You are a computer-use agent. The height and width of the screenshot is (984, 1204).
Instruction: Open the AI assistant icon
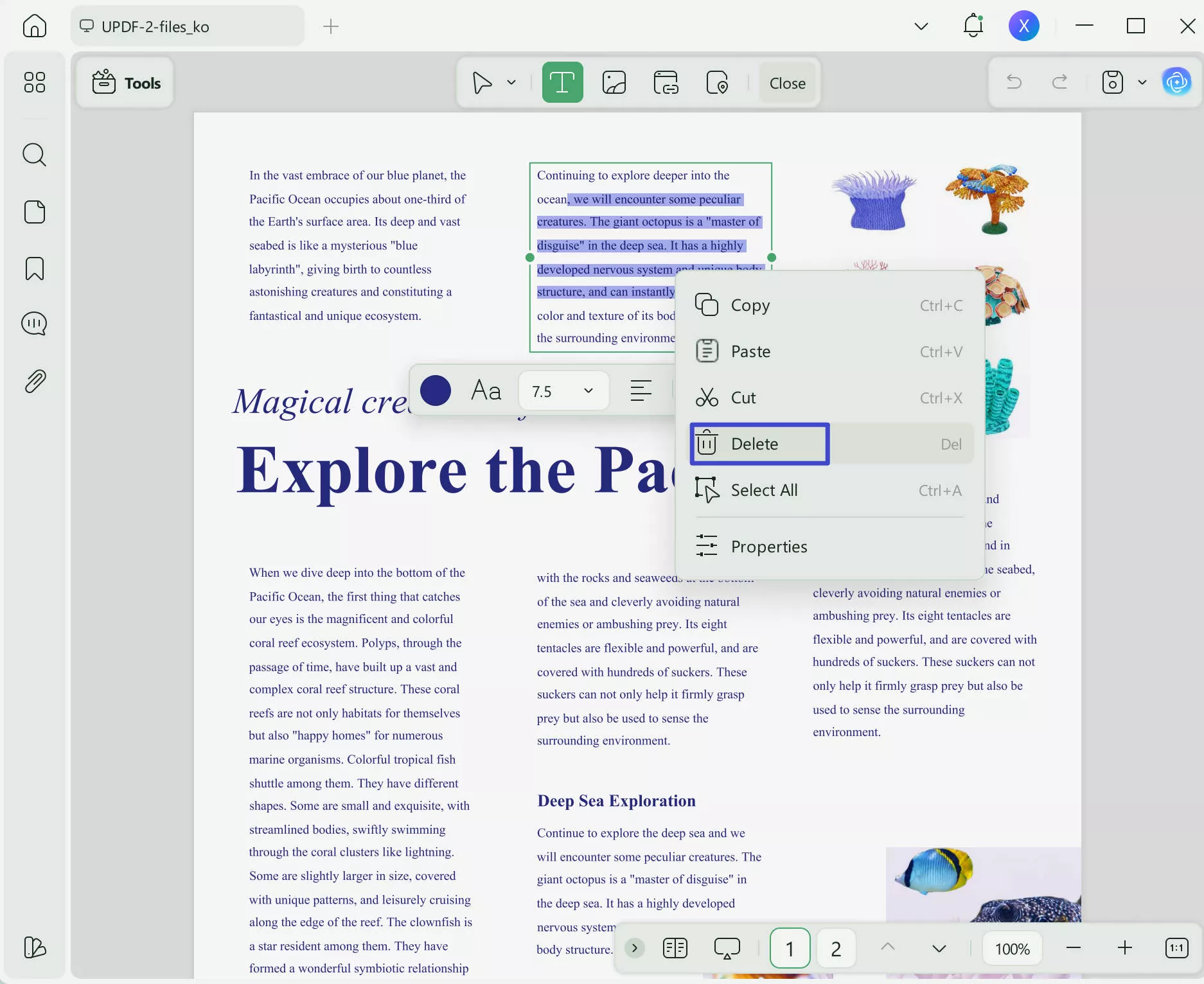1177,82
